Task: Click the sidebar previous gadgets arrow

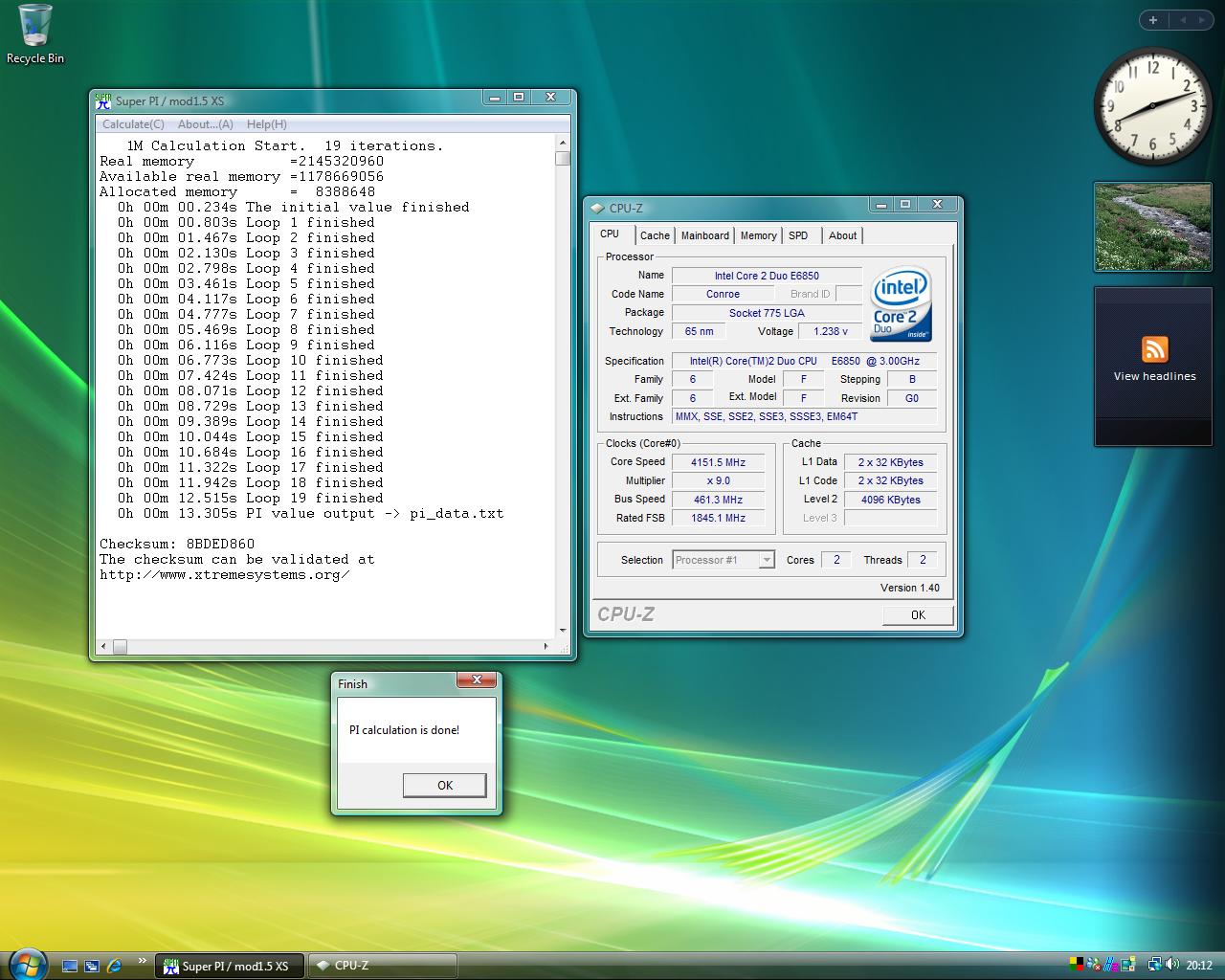Action: point(1183,20)
